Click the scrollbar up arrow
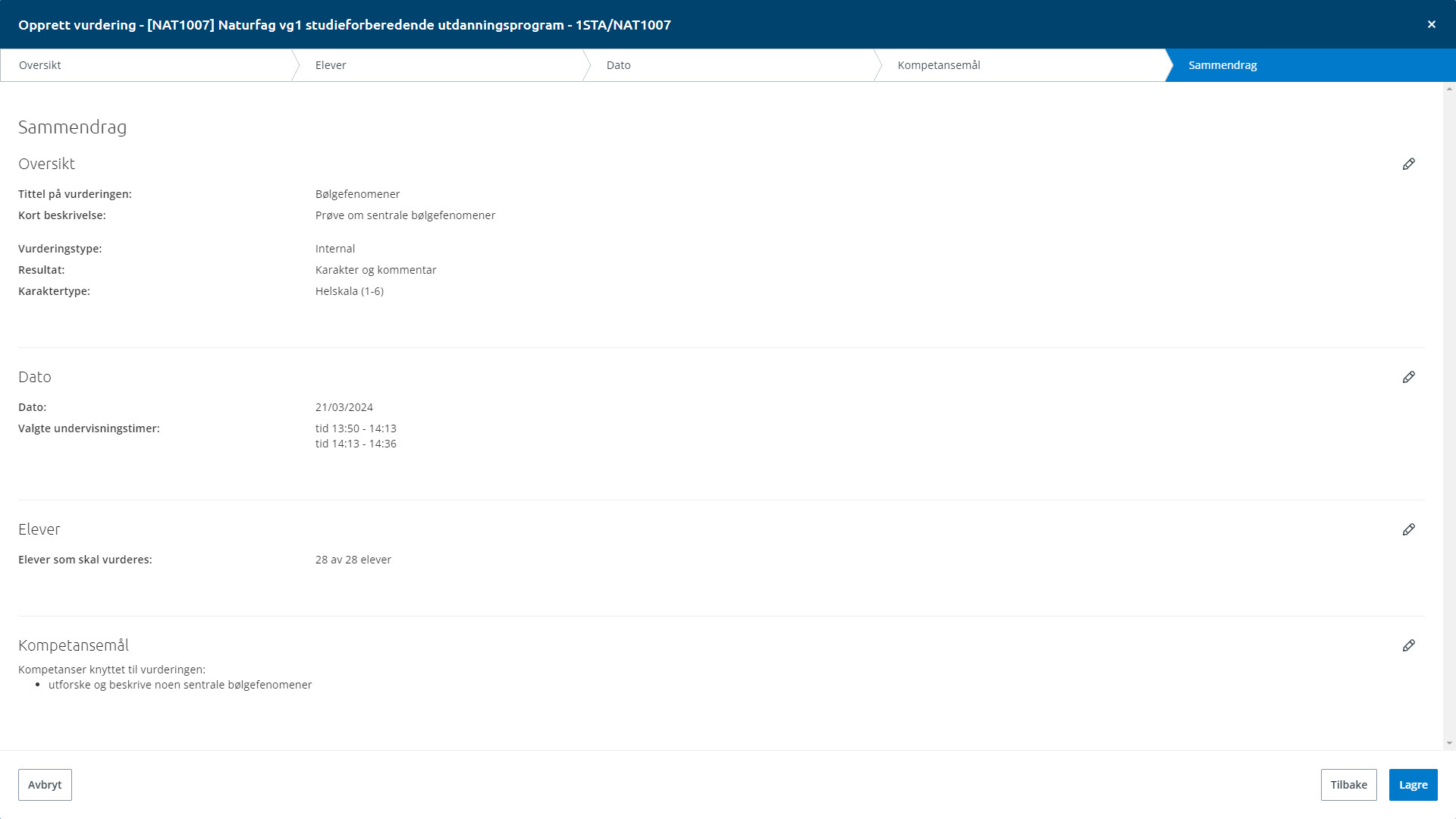Screen dimensions: 1456x819 pyautogui.click(x=1449, y=89)
